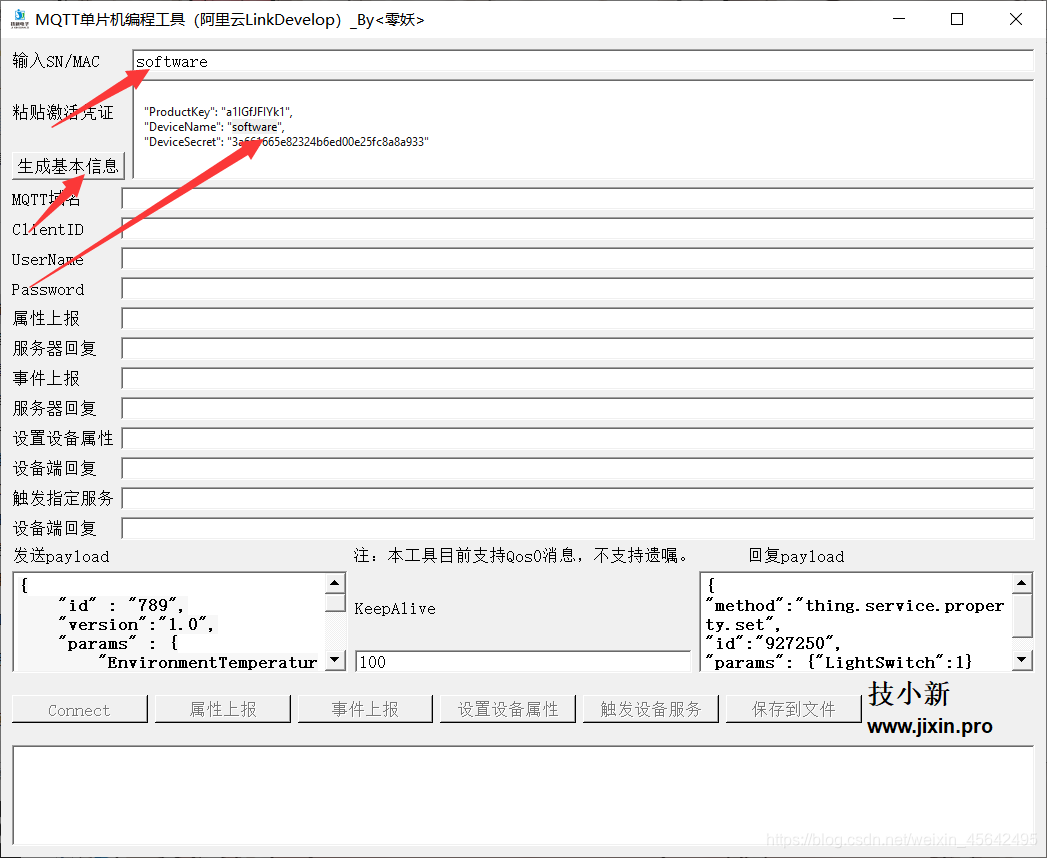
Task: Click the 触发设备服务 button
Action: tap(651, 709)
